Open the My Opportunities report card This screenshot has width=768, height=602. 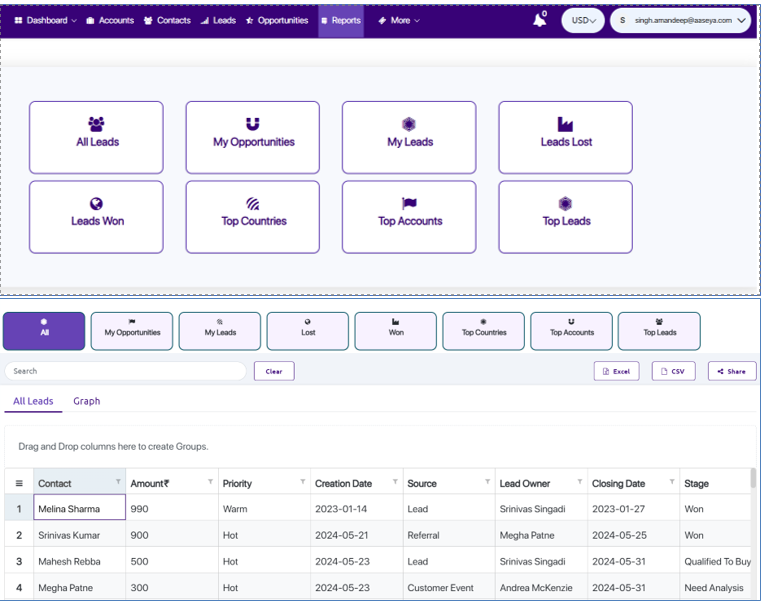pos(253,137)
